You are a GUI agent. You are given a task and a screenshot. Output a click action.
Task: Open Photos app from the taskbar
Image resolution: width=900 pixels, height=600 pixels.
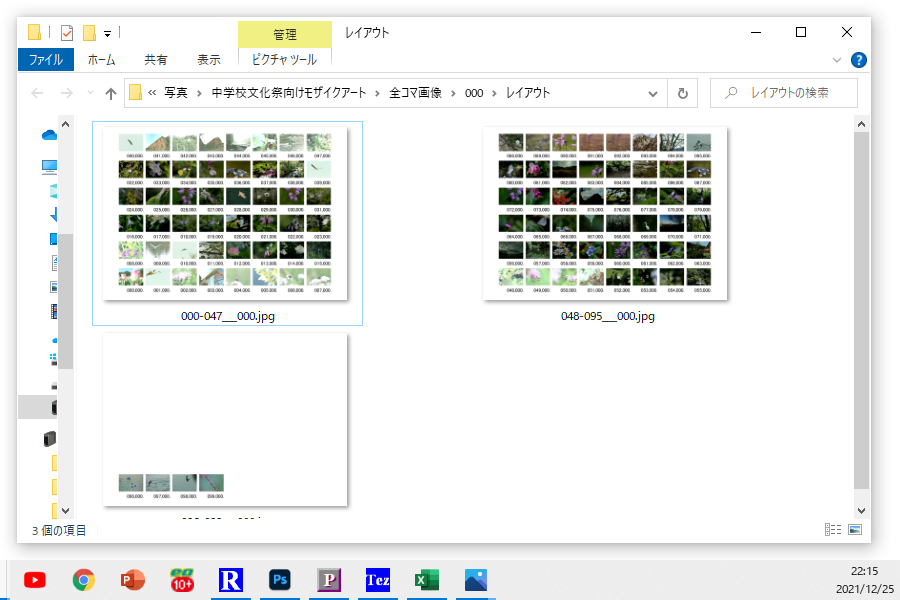pos(476,580)
